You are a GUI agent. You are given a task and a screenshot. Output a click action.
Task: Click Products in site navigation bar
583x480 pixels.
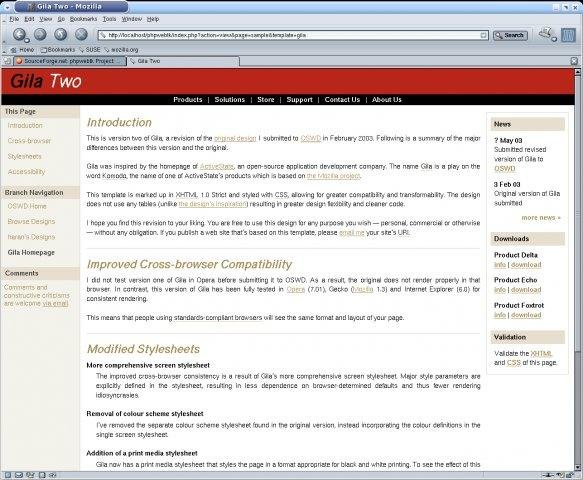tap(187, 100)
